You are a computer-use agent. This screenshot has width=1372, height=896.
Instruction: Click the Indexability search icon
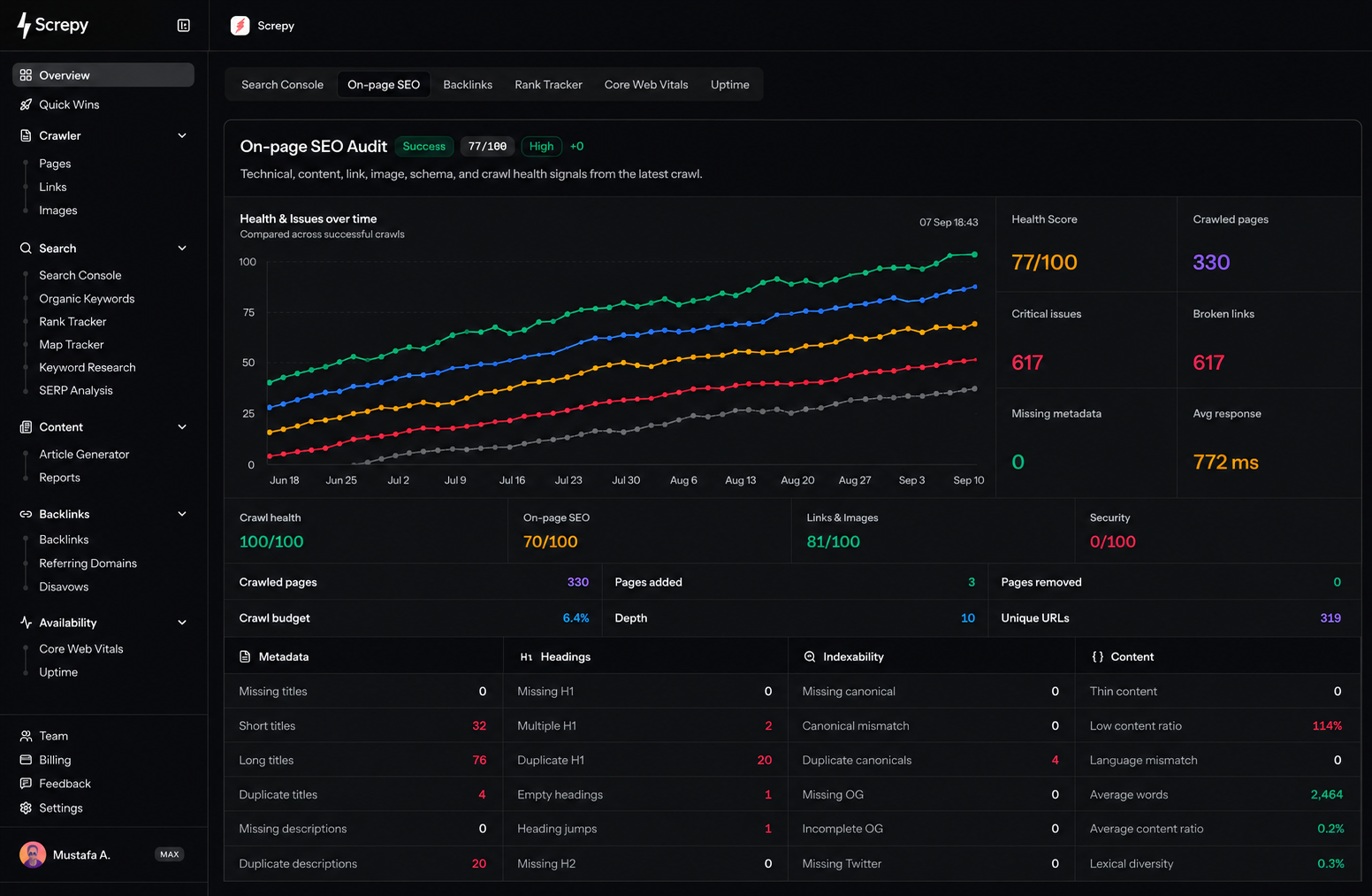[809, 656]
